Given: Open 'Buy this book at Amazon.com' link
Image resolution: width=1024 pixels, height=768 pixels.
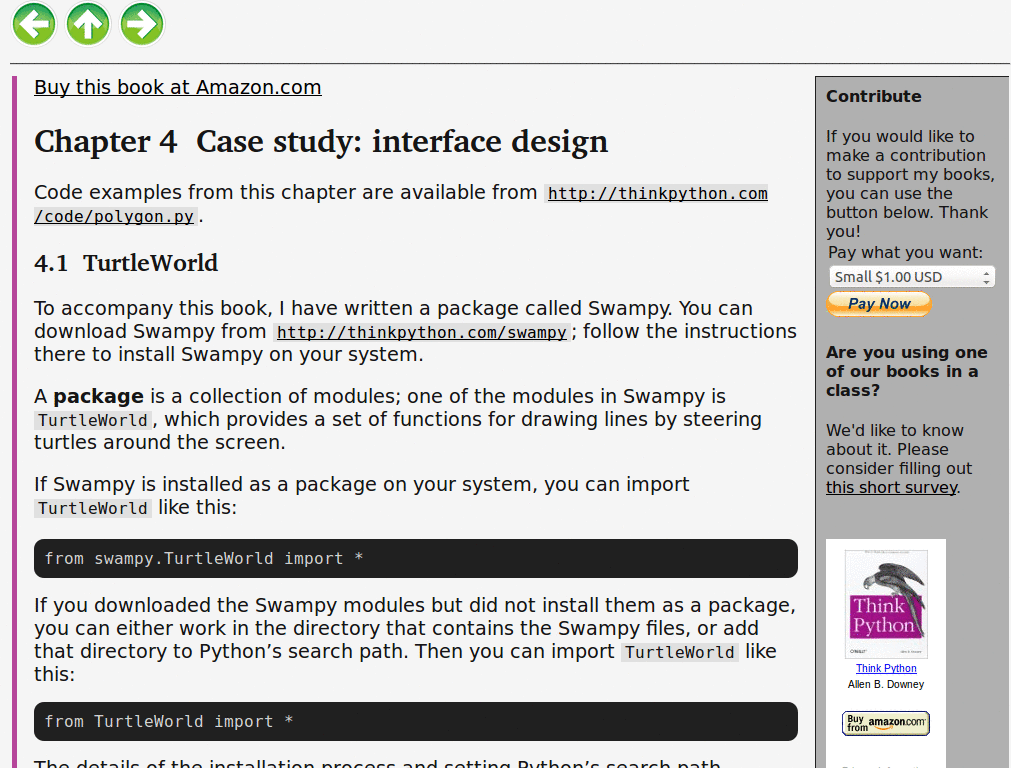Looking at the screenshot, I should tap(178, 87).
